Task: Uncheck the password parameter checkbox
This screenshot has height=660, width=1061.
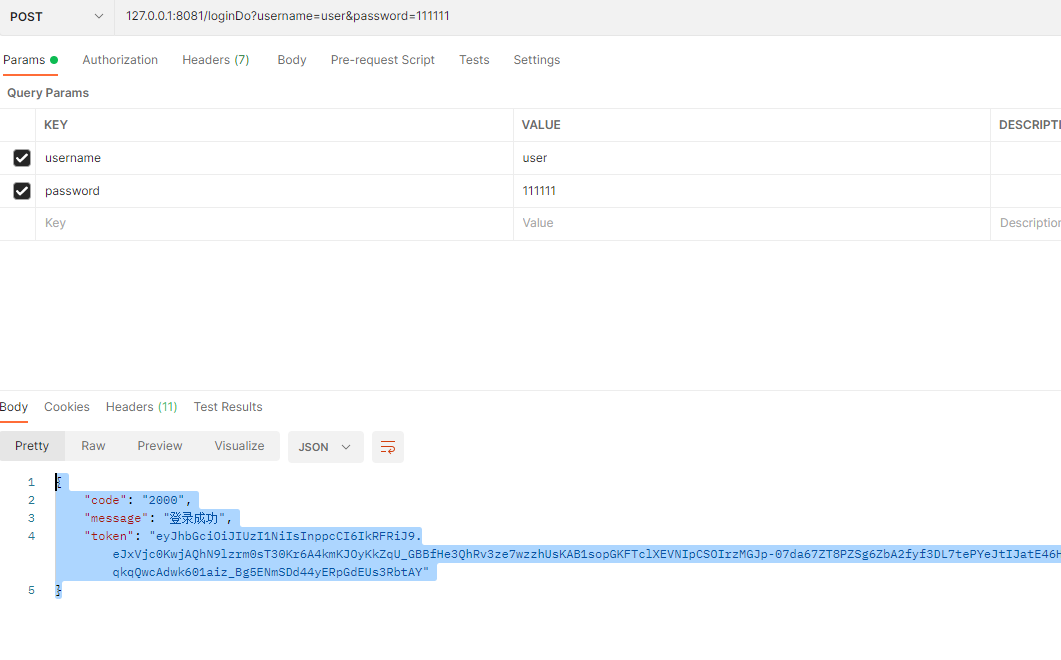Action: click(x=22, y=191)
